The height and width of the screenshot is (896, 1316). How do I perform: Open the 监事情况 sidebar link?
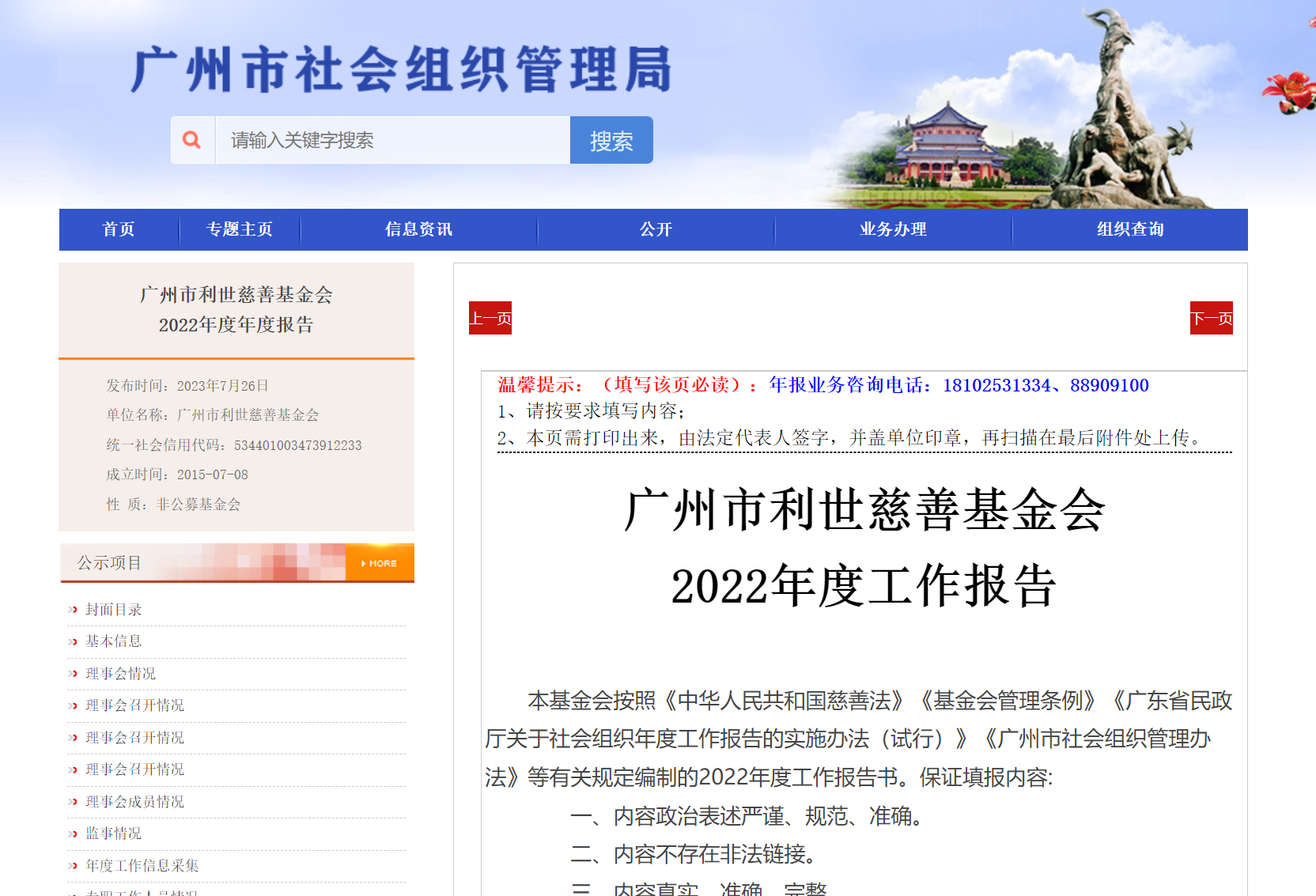(x=114, y=834)
